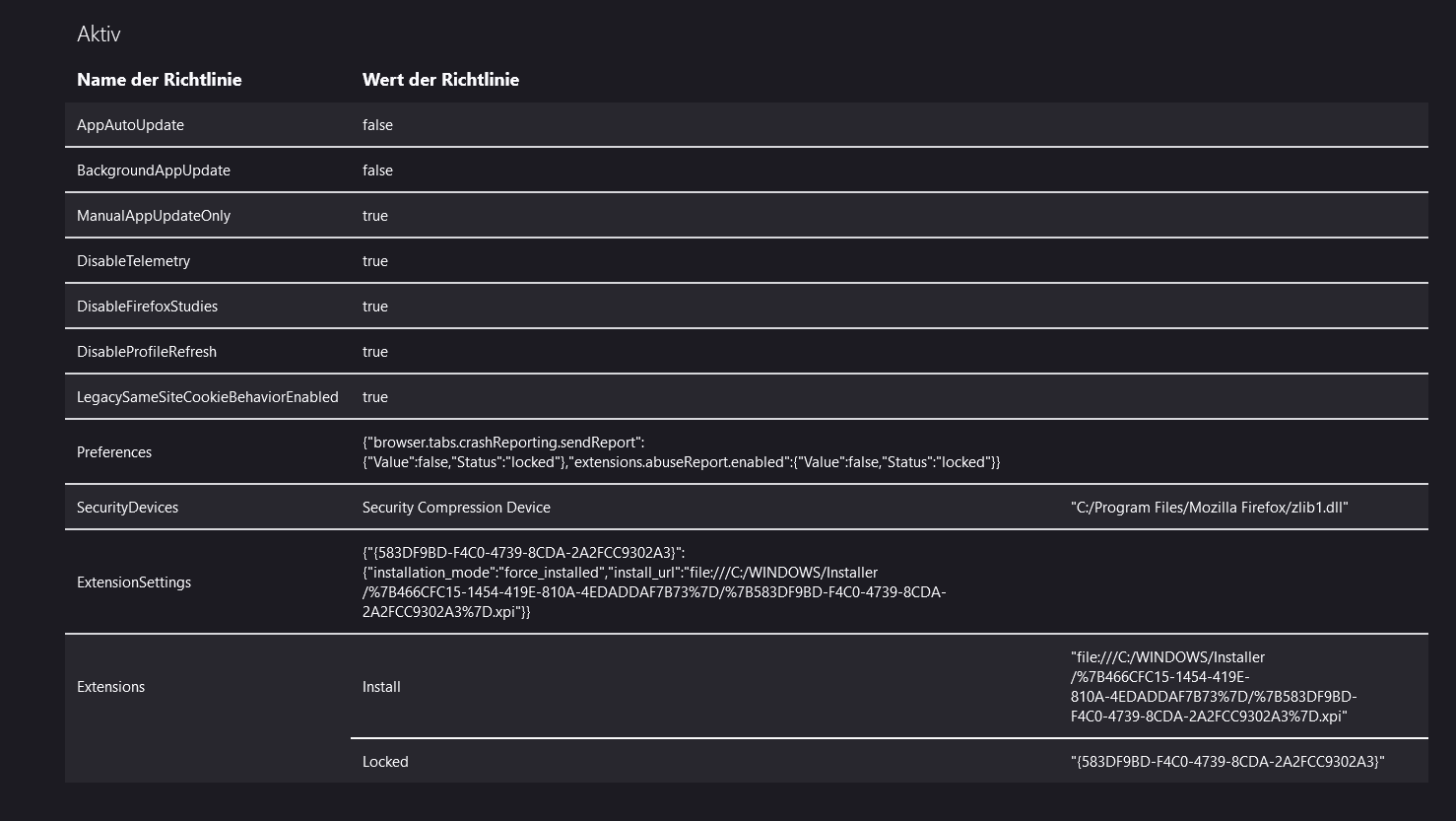Click the ExtensionSettings policy name

134,582
